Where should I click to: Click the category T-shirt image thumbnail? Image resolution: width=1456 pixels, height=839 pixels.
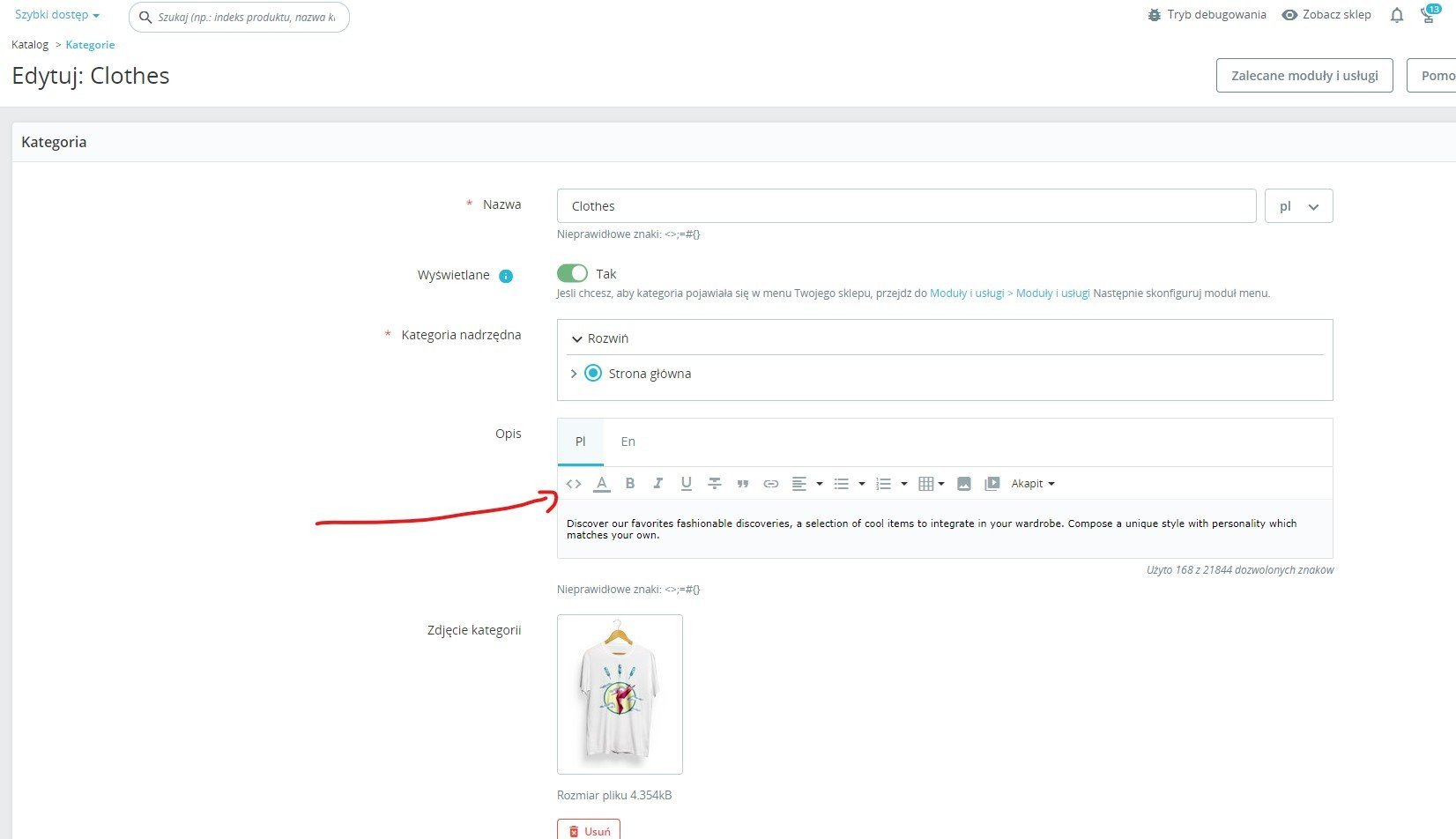pos(620,694)
